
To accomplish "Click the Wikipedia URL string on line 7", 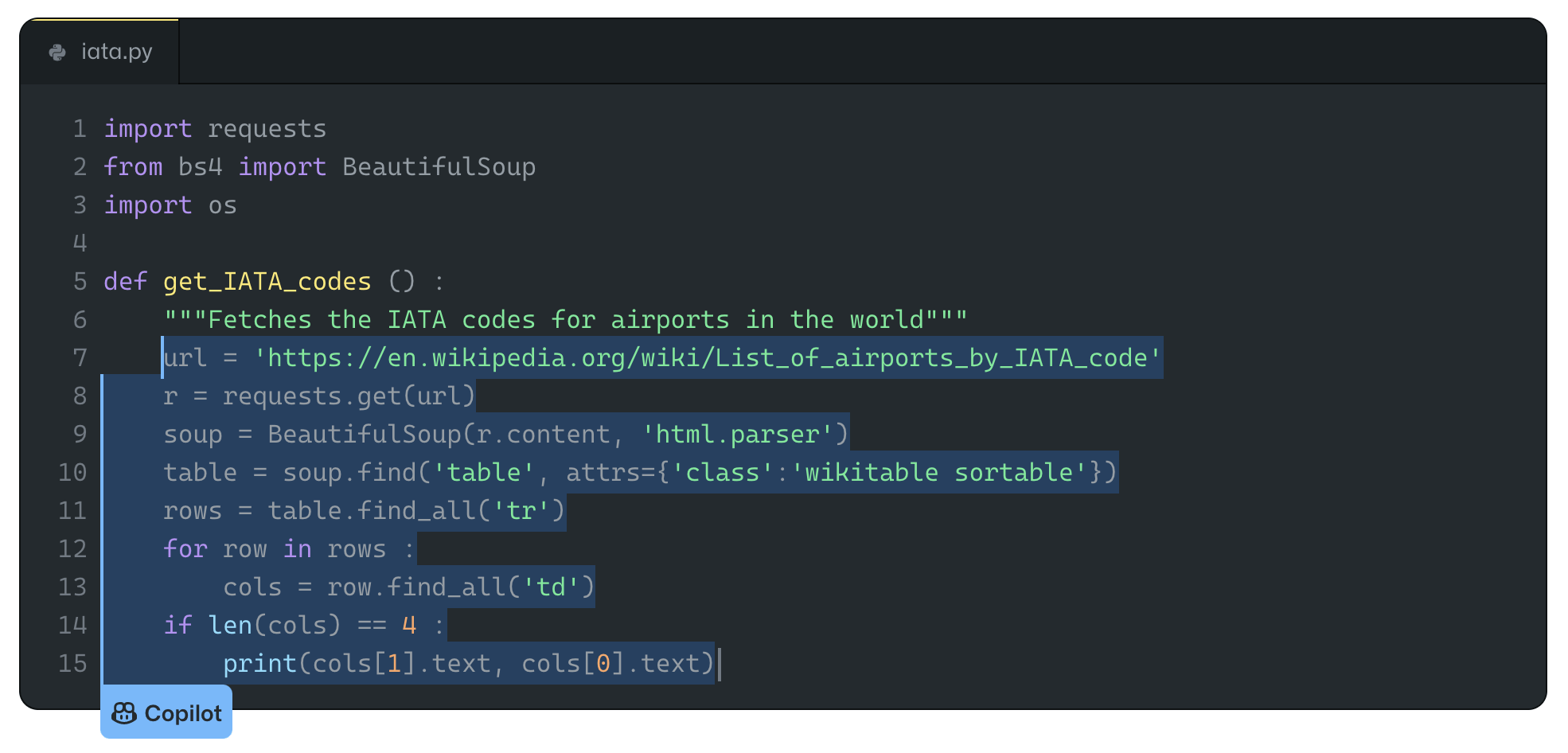I will [x=707, y=358].
